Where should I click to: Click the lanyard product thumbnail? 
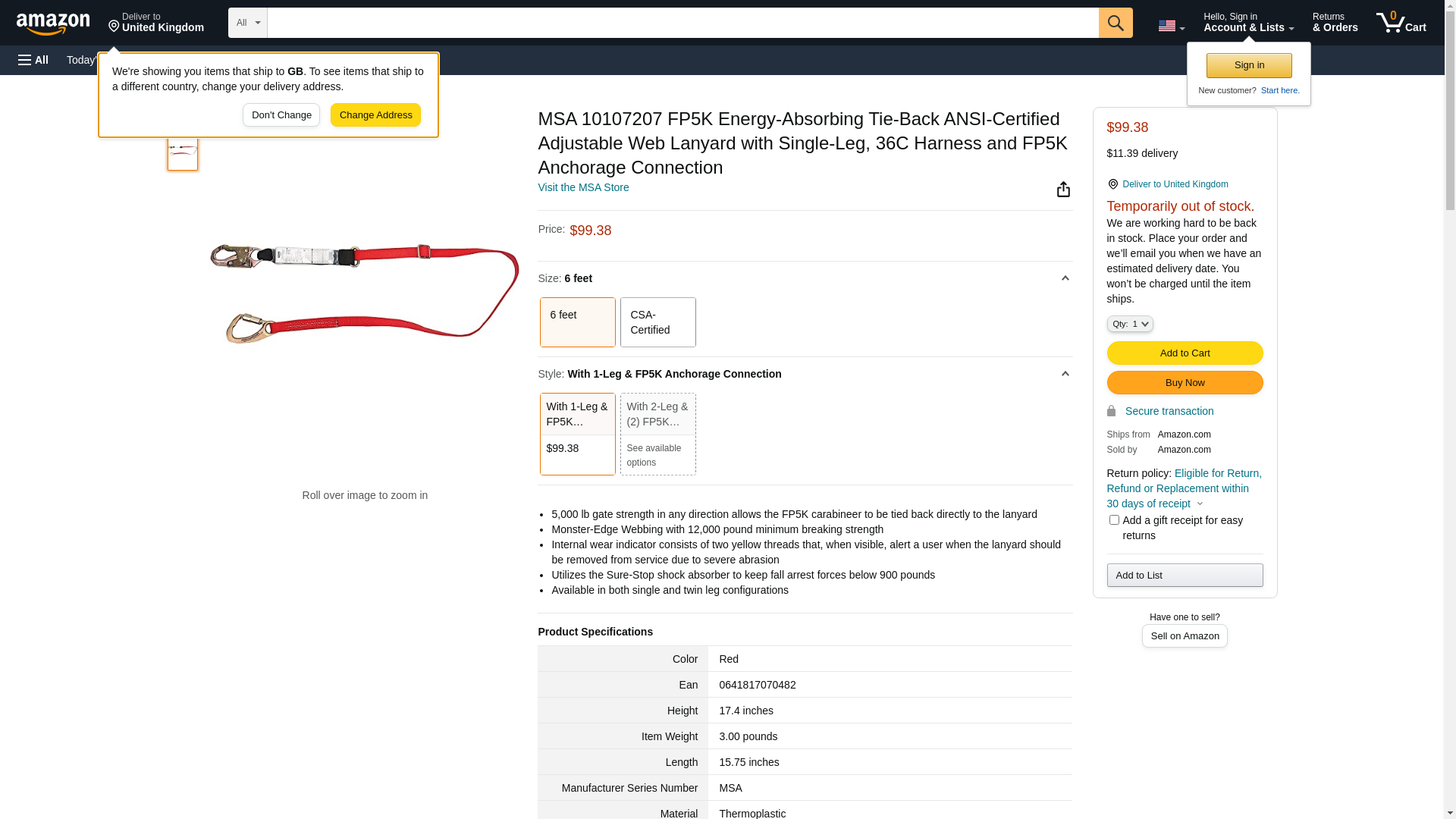pos(183,152)
